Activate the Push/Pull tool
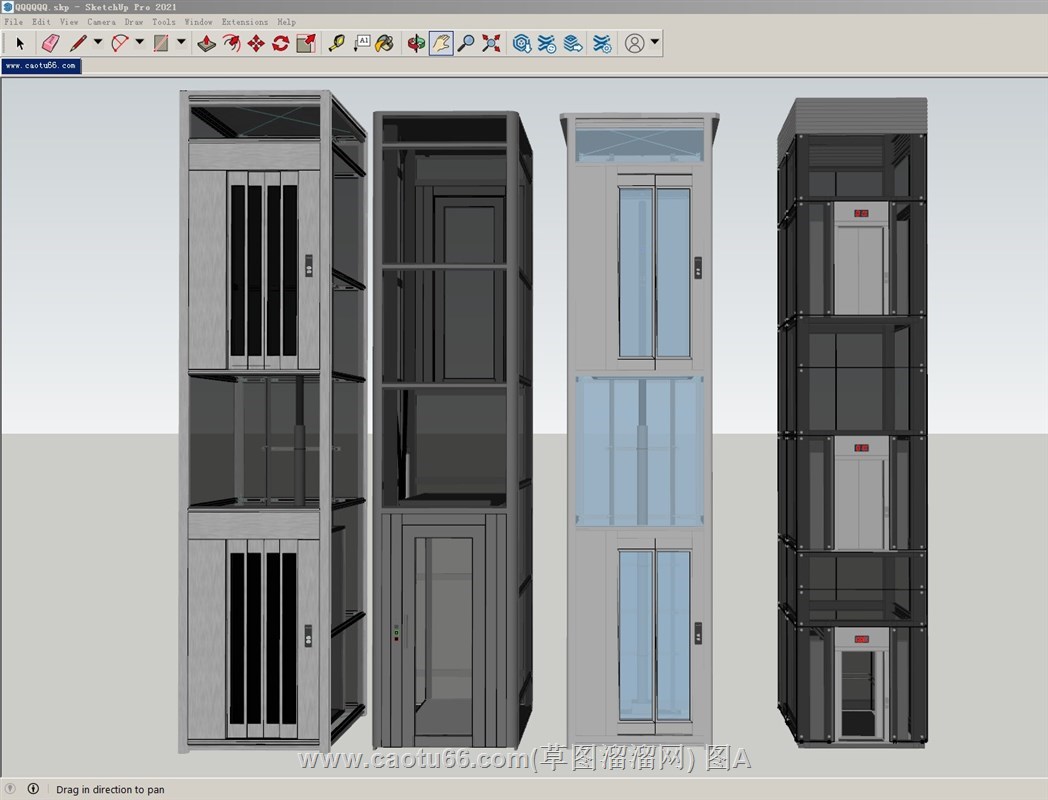This screenshot has width=1048, height=800. (207, 43)
